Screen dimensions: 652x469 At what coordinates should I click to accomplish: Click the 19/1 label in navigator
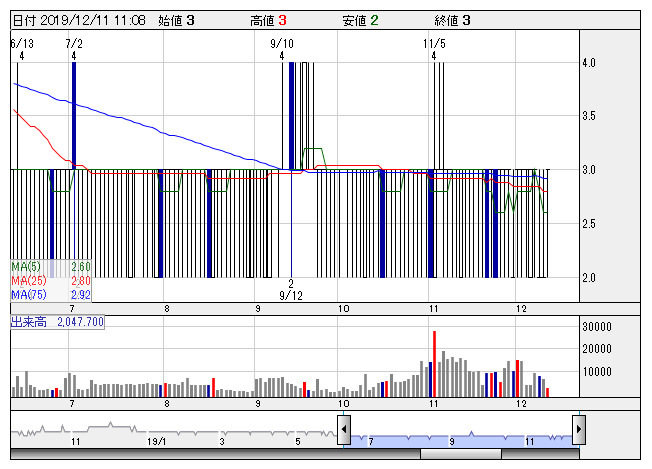pyautogui.click(x=155, y=441)
